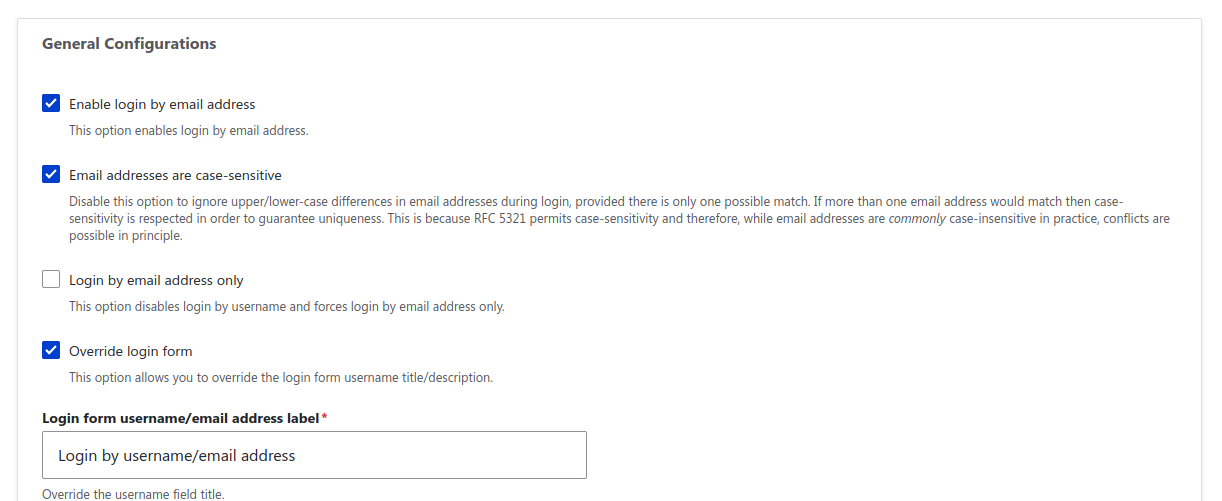Image resolution: width=1222 pixels, height=501 pixels.
Task: Click the 'Login form username/email address label' title
Action: pyautogui.click(x=180, y=418)
